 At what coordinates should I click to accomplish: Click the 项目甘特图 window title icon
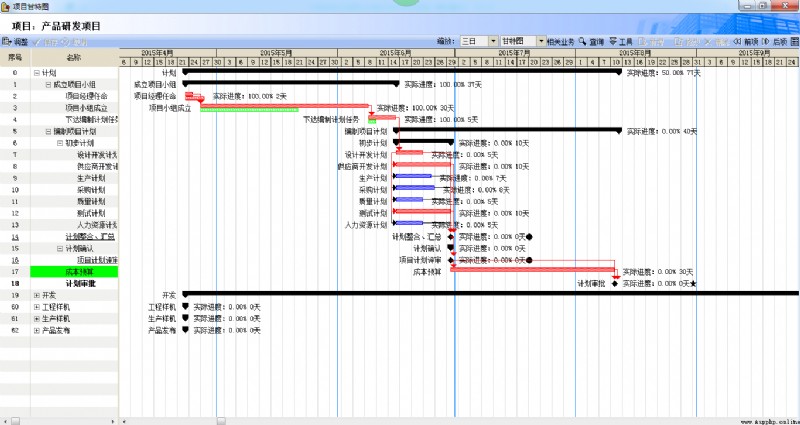point(5,6)
